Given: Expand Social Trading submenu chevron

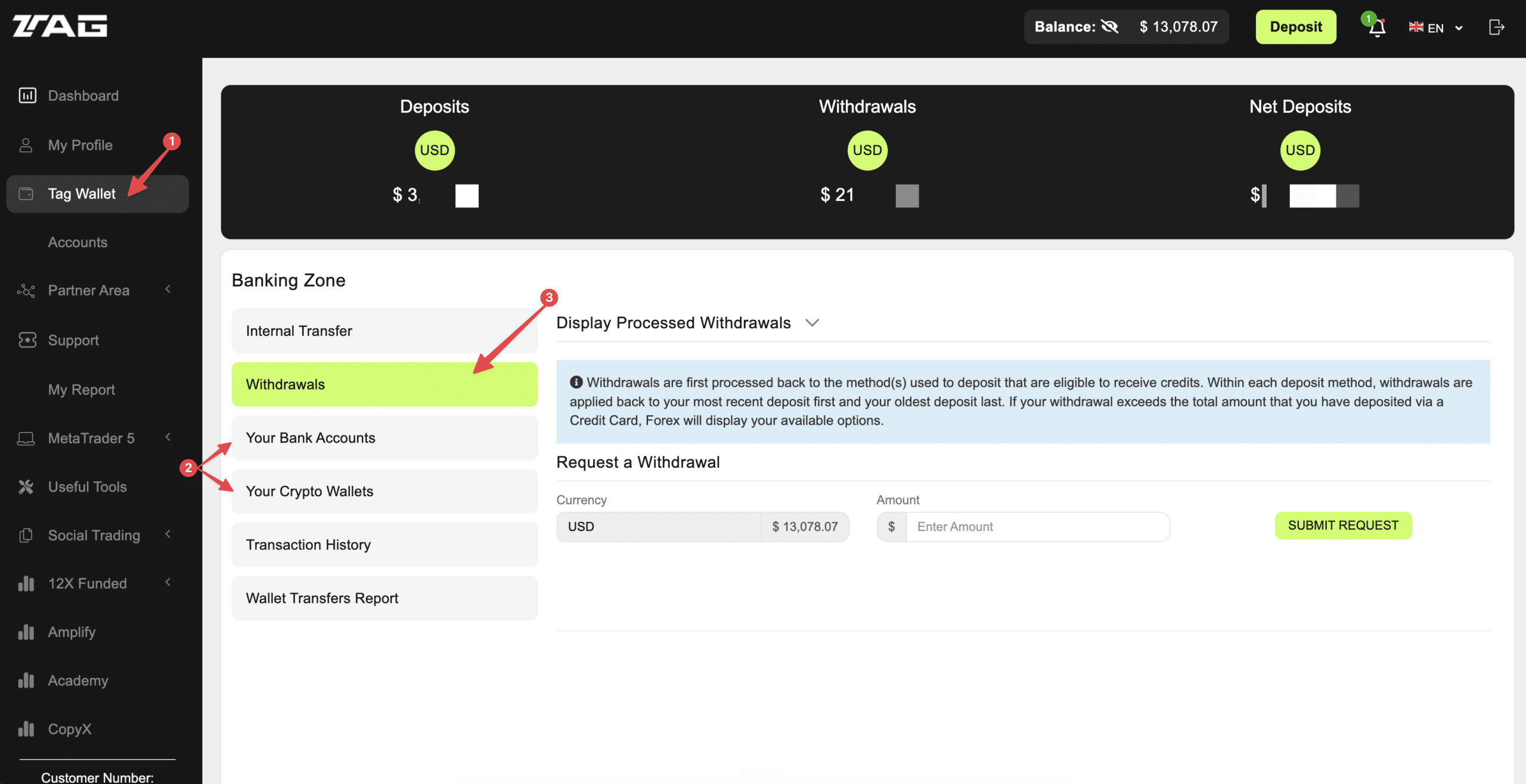Looking at the screenshot, I should pyautogui.click(x=168, y=534).
